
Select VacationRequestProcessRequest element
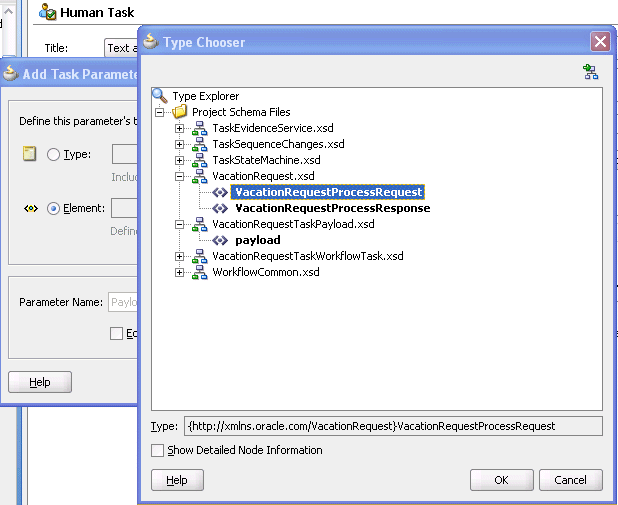coord(328,192)
